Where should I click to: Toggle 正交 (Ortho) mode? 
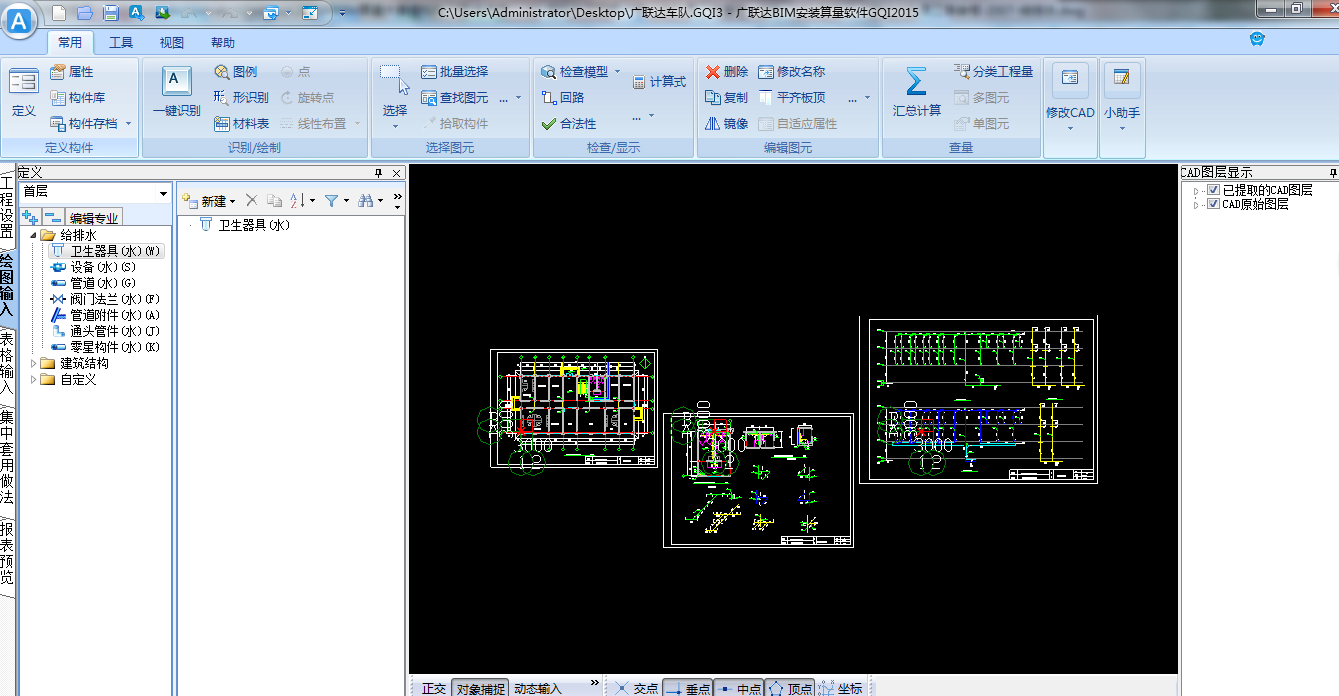[433, 688]
